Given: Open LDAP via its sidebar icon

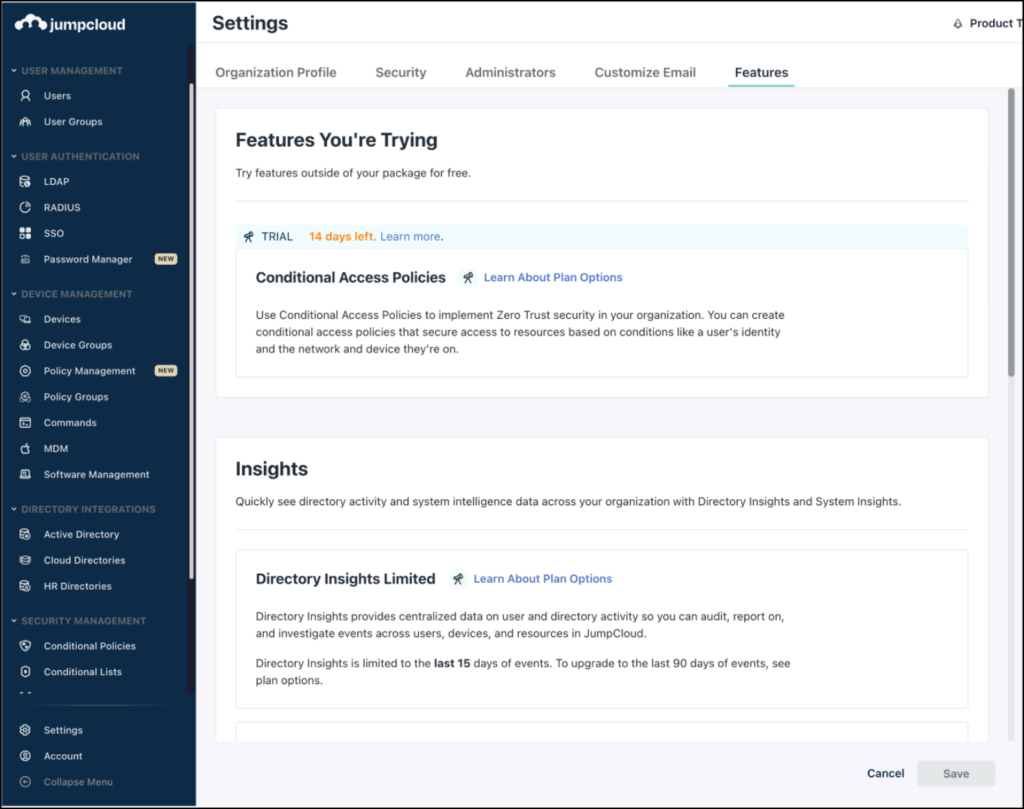Looking at the screenshot, I should point(26,182).
